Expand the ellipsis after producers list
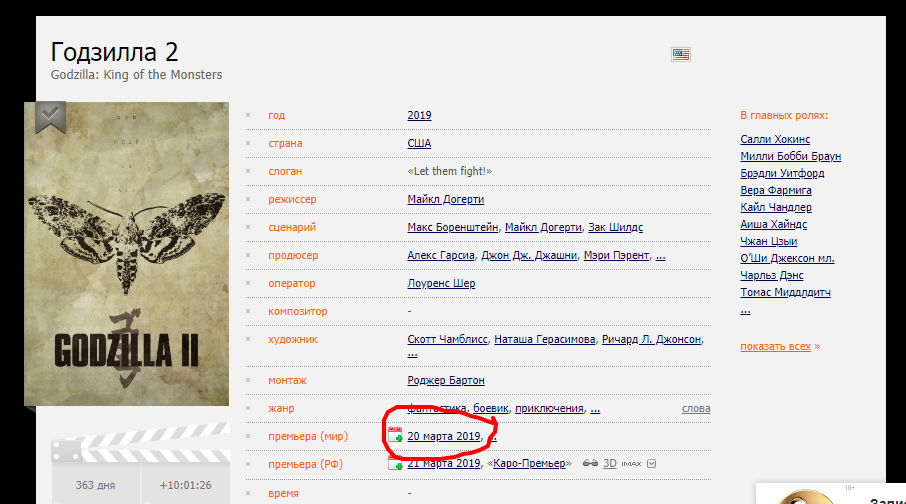The width and height of the screenshot is (906, 504). coord(661,255)
